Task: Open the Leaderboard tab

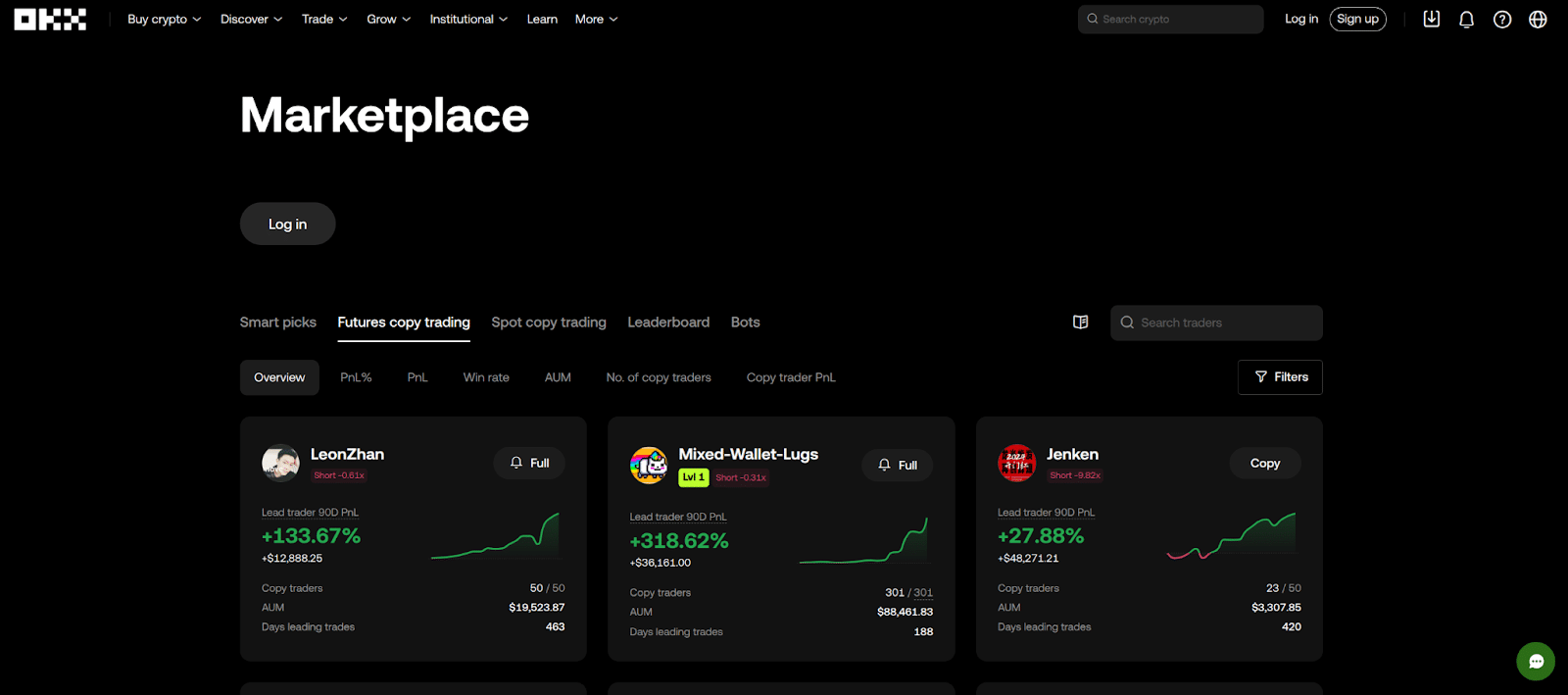Action: point(668,323)
